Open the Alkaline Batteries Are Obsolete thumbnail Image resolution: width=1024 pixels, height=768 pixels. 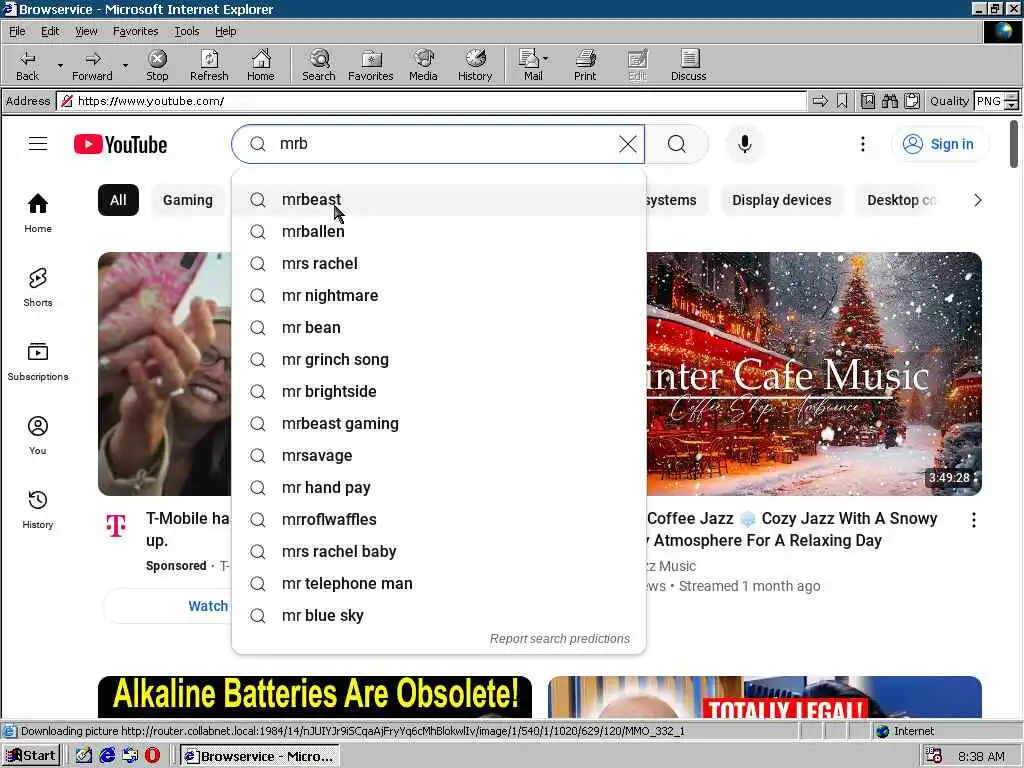pyautogui.click(x=315, y=696)
